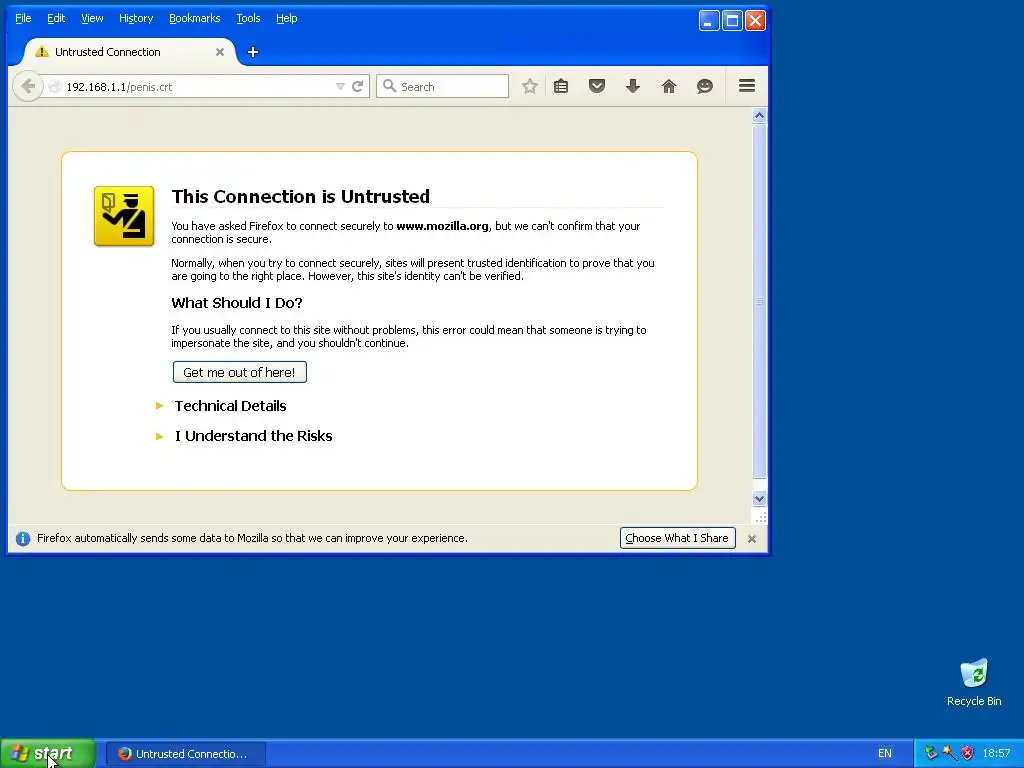
Task: Select the Untrusted Connection tab
Action: pos(129,52)
